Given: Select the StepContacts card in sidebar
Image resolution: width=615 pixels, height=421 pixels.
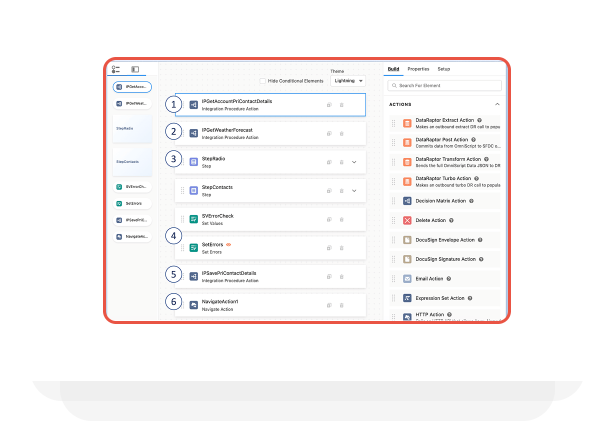Looking at the screenshot, I should [132, 162].
